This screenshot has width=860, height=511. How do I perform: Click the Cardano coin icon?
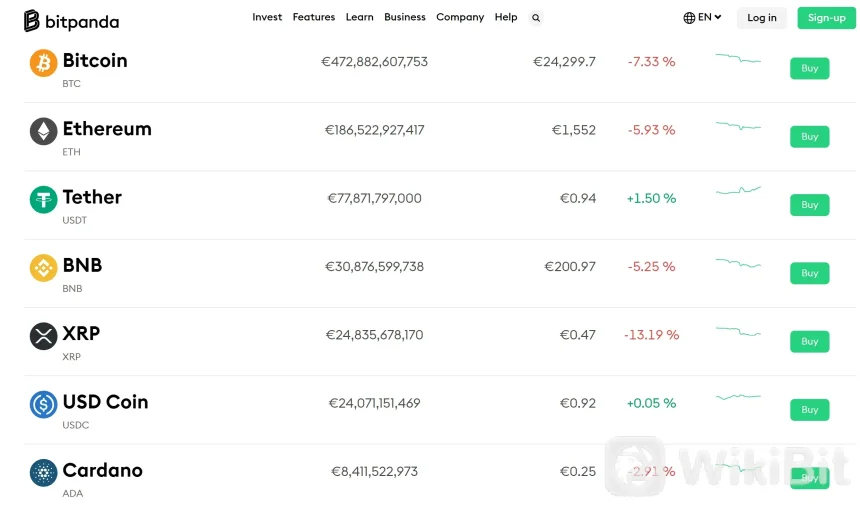pyautogui.click(x=43, y=473)
